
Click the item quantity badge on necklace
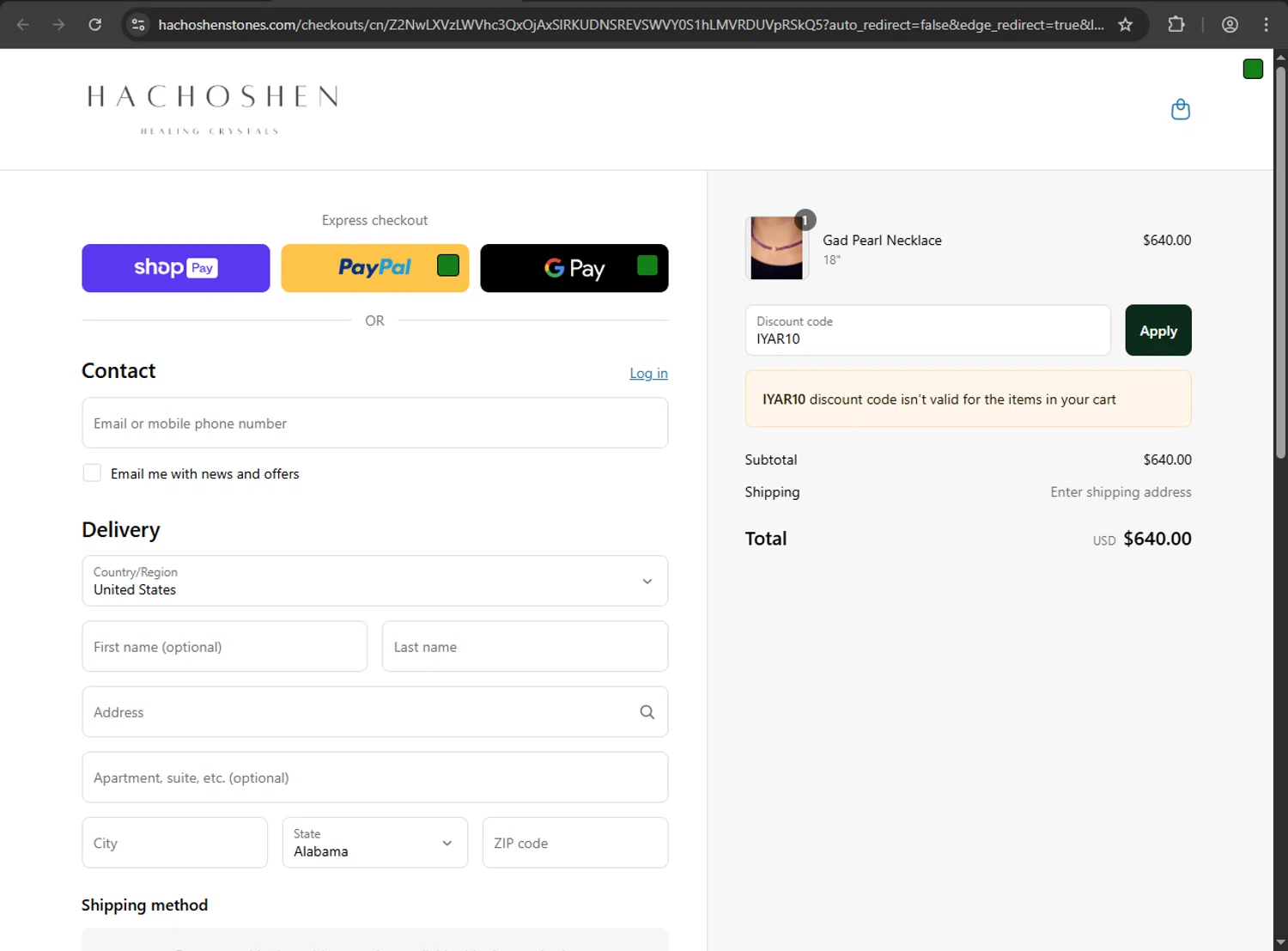click(x=805, y=220)
